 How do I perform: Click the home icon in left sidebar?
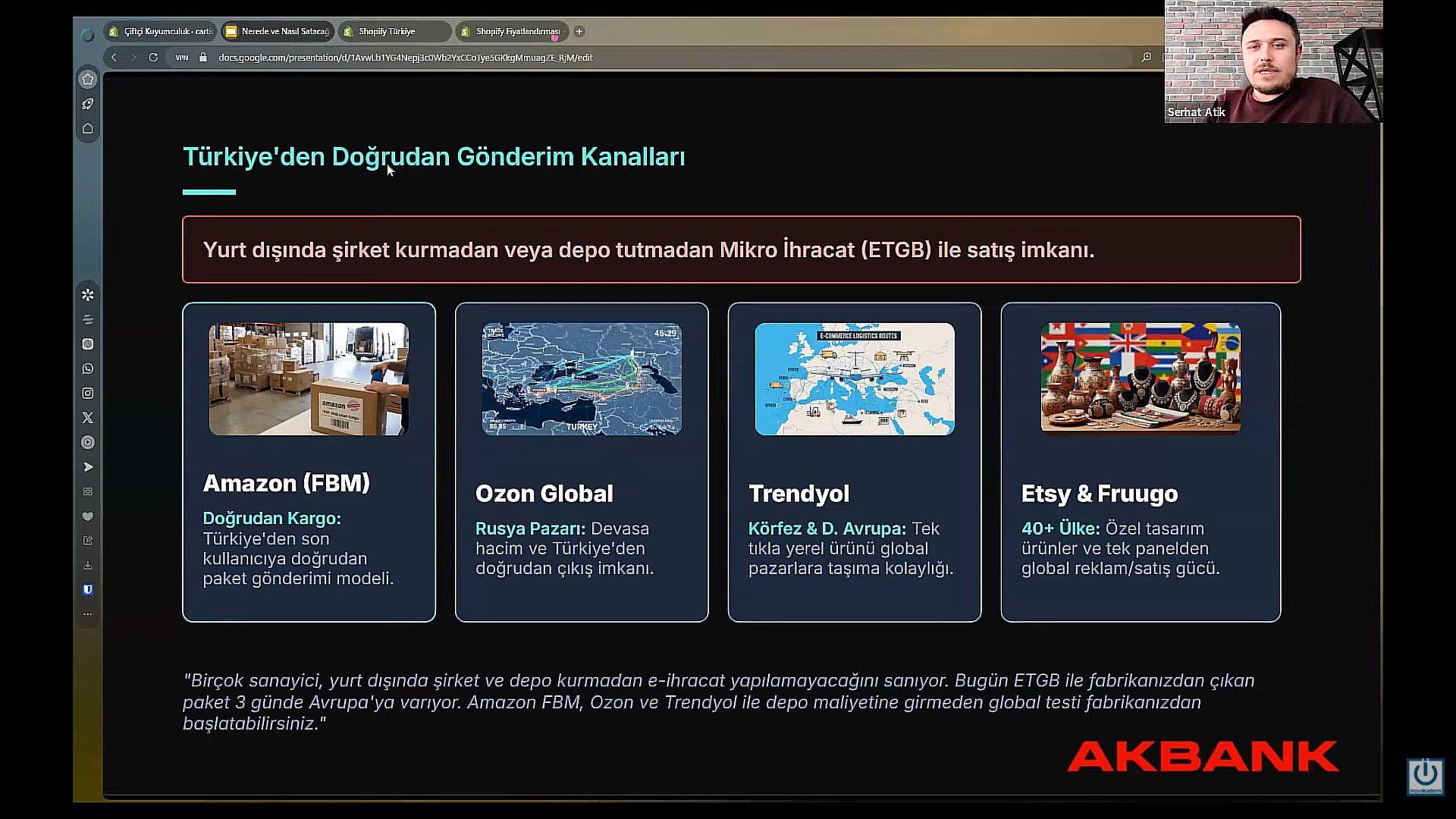point(88,129)
